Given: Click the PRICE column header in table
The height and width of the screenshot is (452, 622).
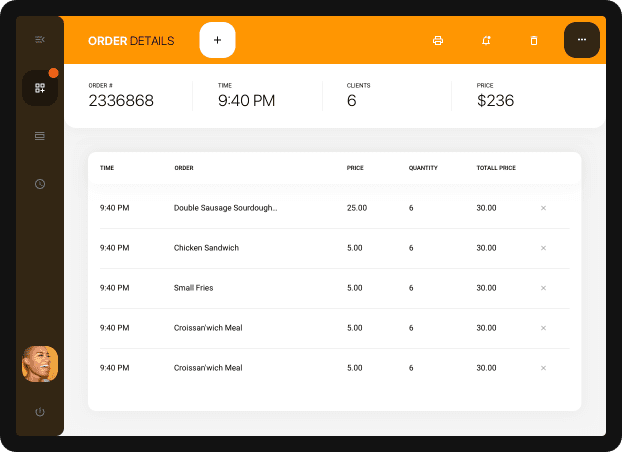Looking at the screenshot, I should [x=355, y=168].
